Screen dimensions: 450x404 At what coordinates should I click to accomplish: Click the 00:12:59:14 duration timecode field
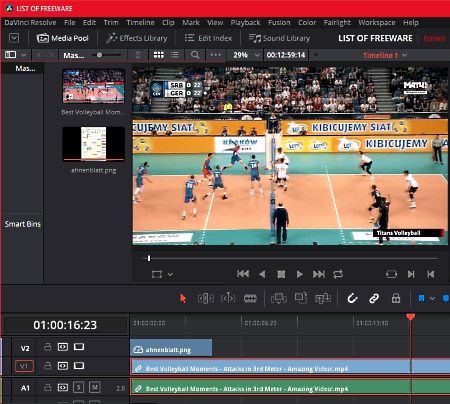coord(286,55)
